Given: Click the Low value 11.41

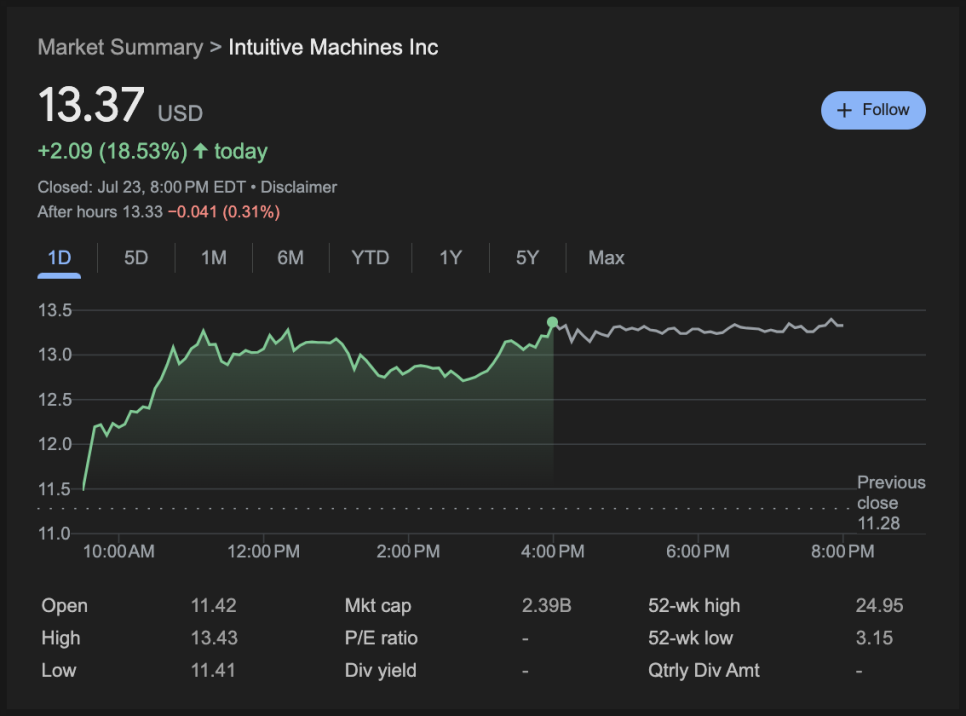Looking at the screenshot, I should click(213, 670).
